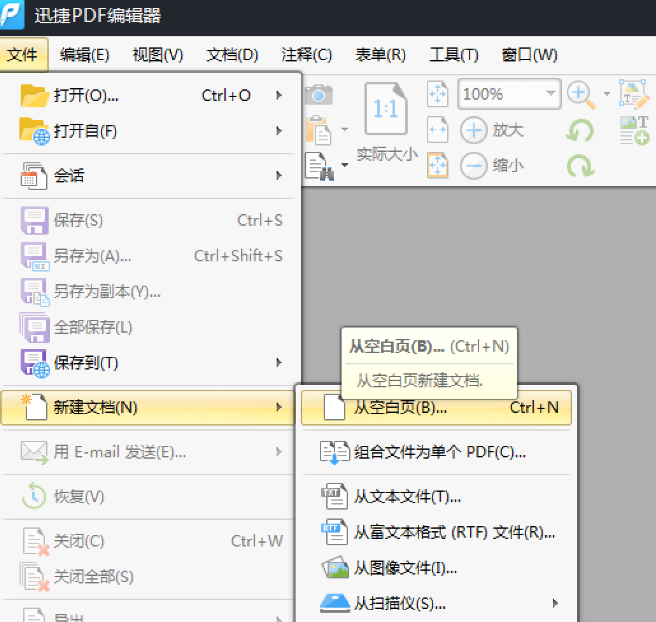The width and height of the screenshot is (656, 622).
Task: Click the combine files icon
Action: [335, 453]
